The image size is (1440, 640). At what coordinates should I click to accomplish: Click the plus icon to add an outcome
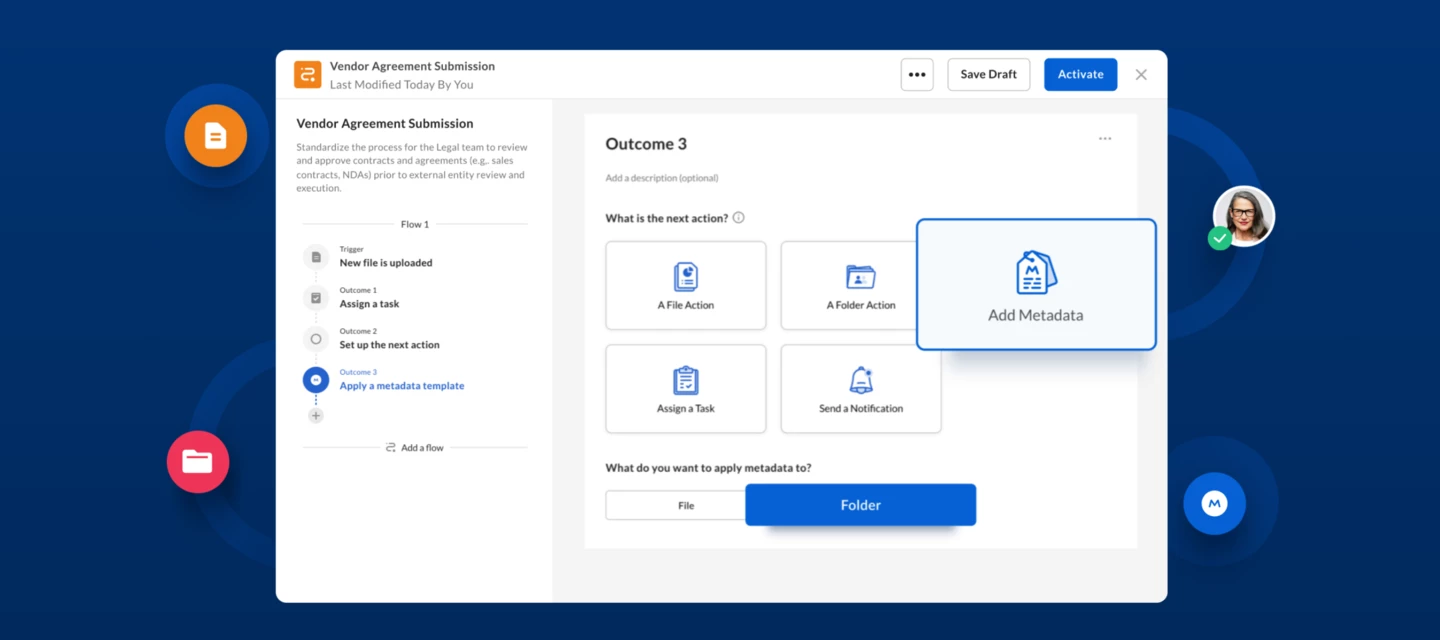[x=316, y=415]
